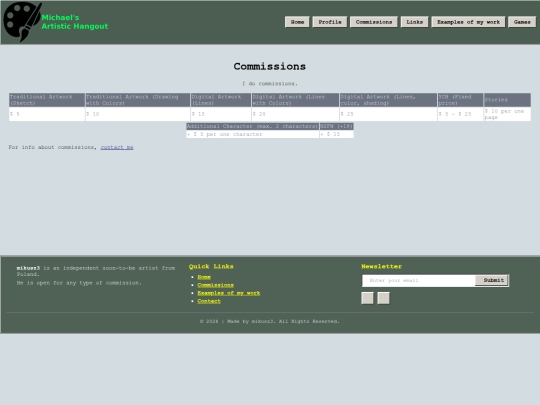Click the mikusz3 name in footer

[28, 268]
